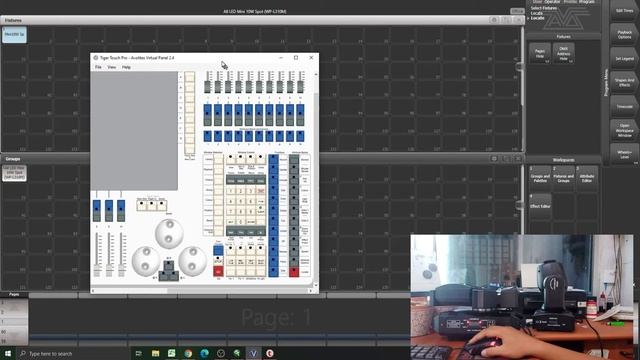Hit the last blue flash button under playback fader 10
This screenshot has width=640, height=360.
pos(300,115)
